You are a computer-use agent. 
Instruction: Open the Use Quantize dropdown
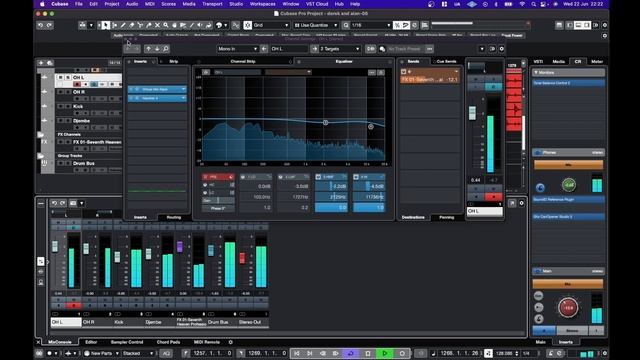click(316, 25)
